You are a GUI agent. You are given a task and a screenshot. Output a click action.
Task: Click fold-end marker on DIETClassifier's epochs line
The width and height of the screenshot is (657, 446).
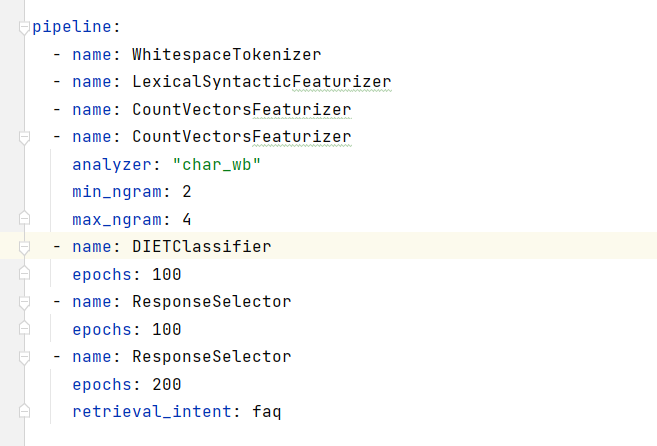24,273
